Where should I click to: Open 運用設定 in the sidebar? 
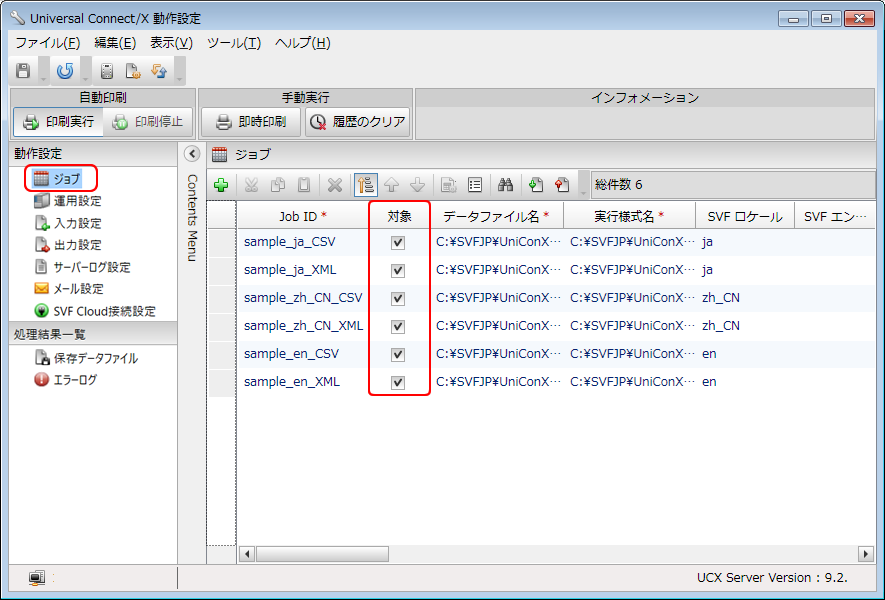click(68, 201)
